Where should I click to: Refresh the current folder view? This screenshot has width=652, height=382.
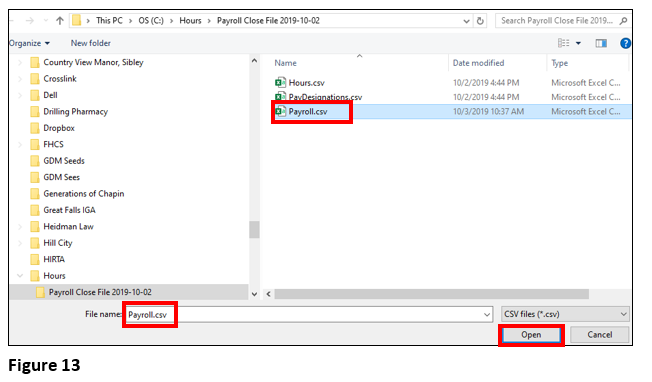coord(480,21)
